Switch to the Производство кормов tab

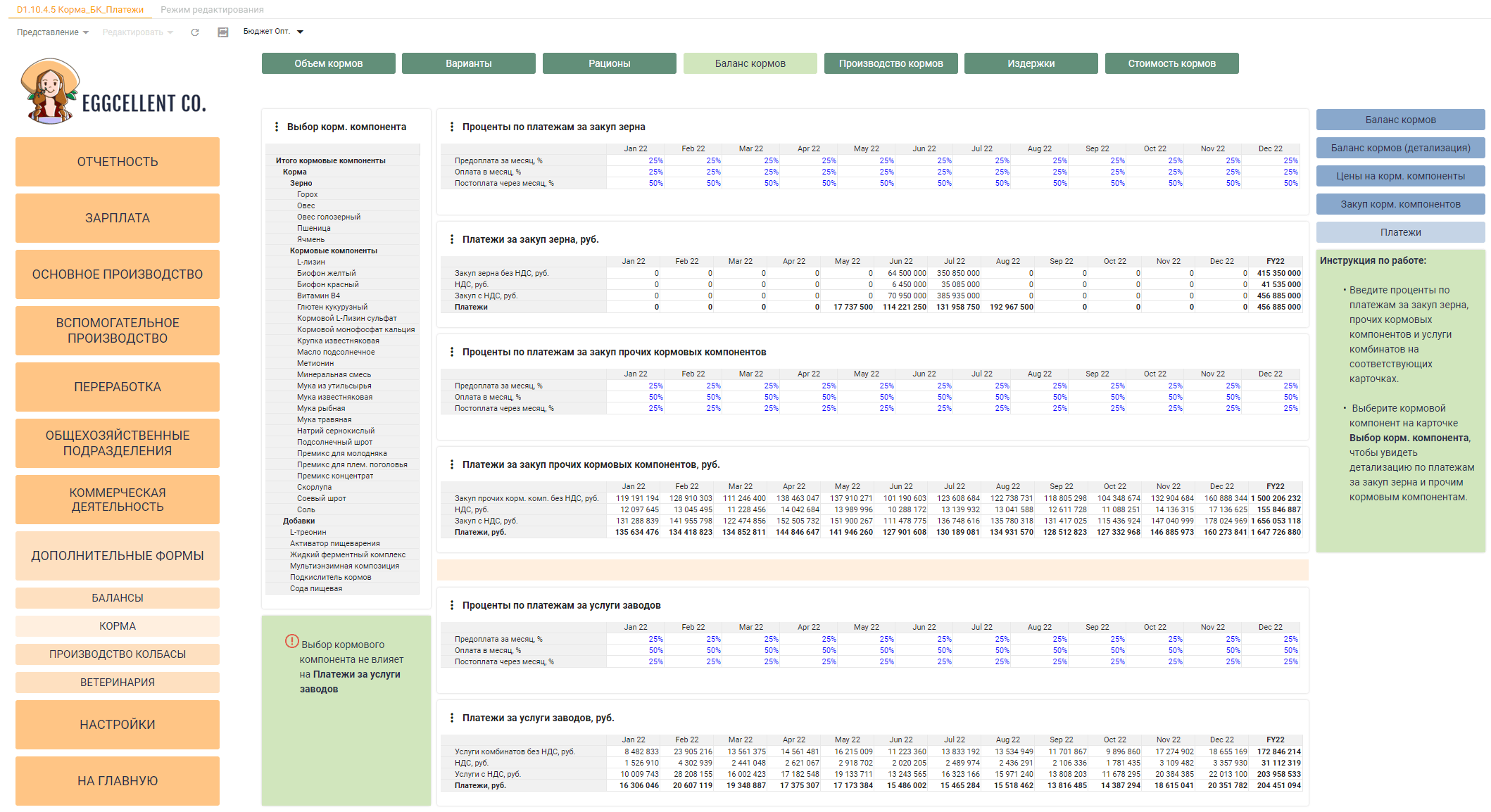click(891, 63)
